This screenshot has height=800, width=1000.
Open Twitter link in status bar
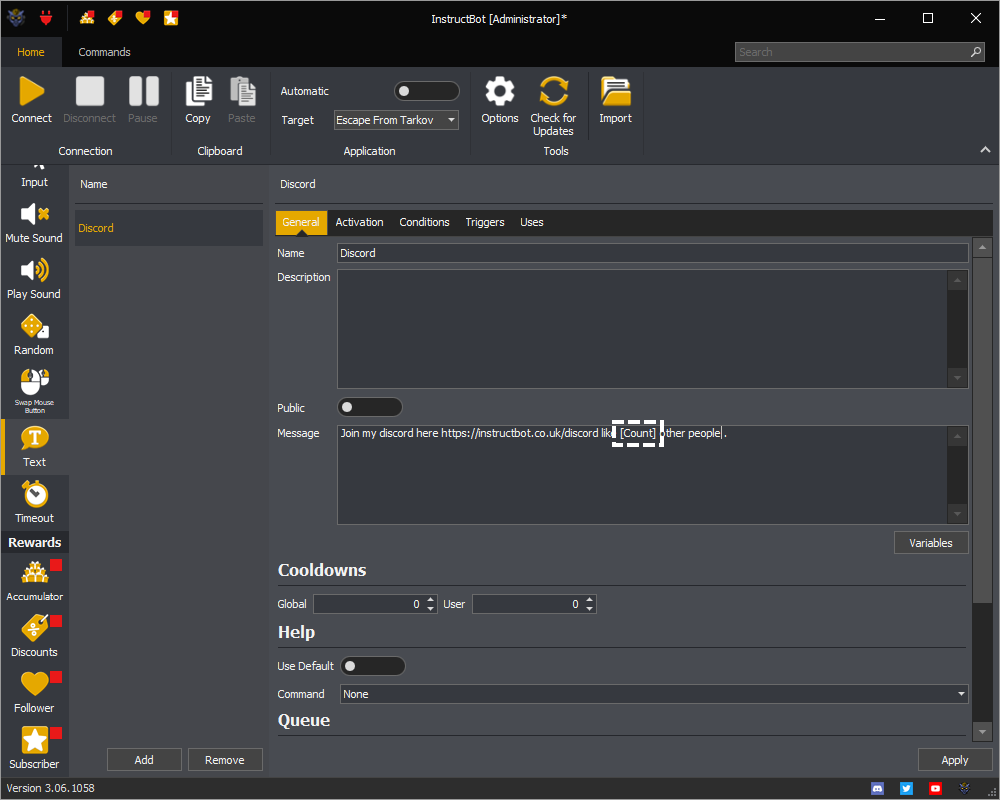click(x=906, y=789)
